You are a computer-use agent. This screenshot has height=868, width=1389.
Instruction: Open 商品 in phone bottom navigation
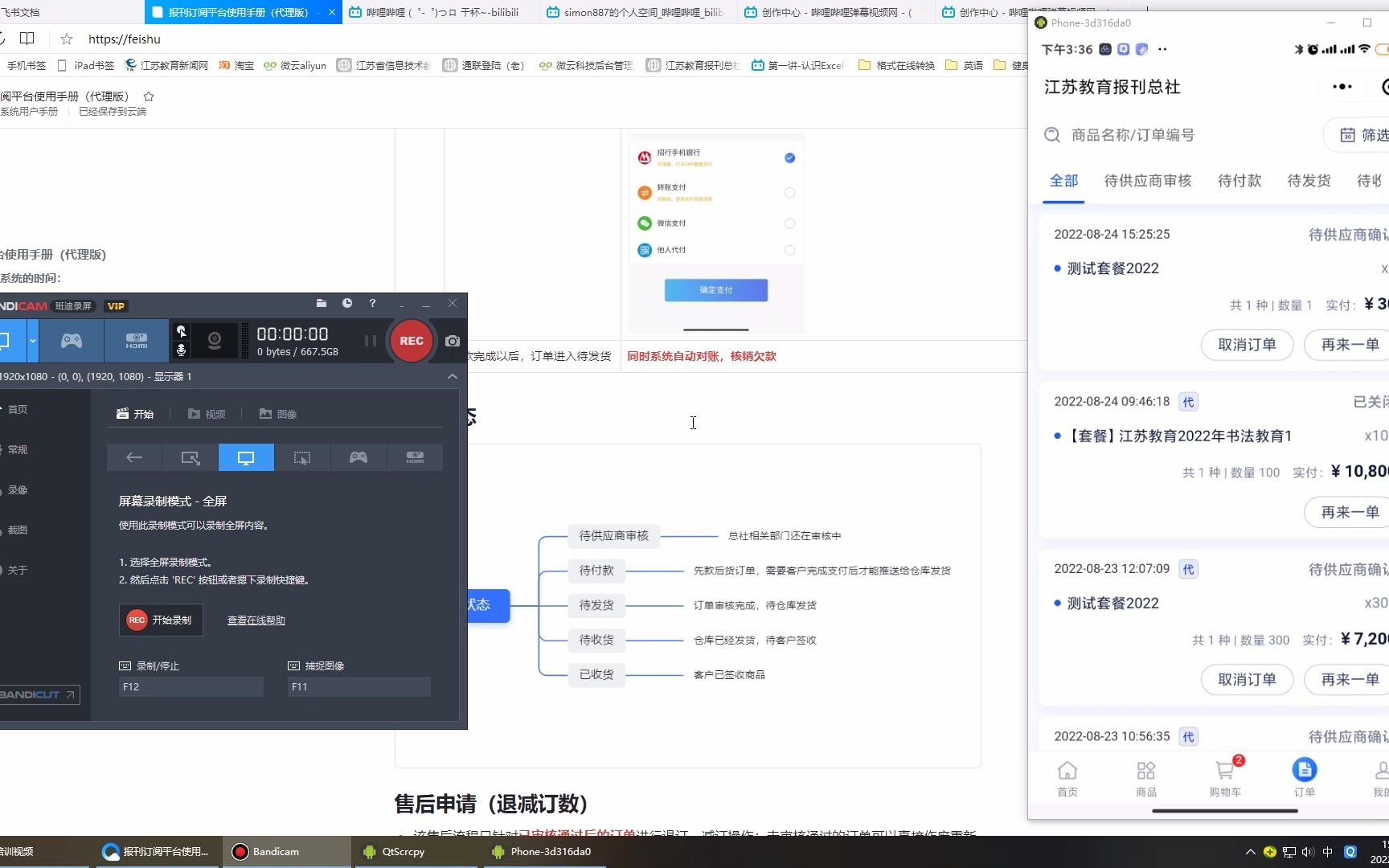[x=1146, y=778]
